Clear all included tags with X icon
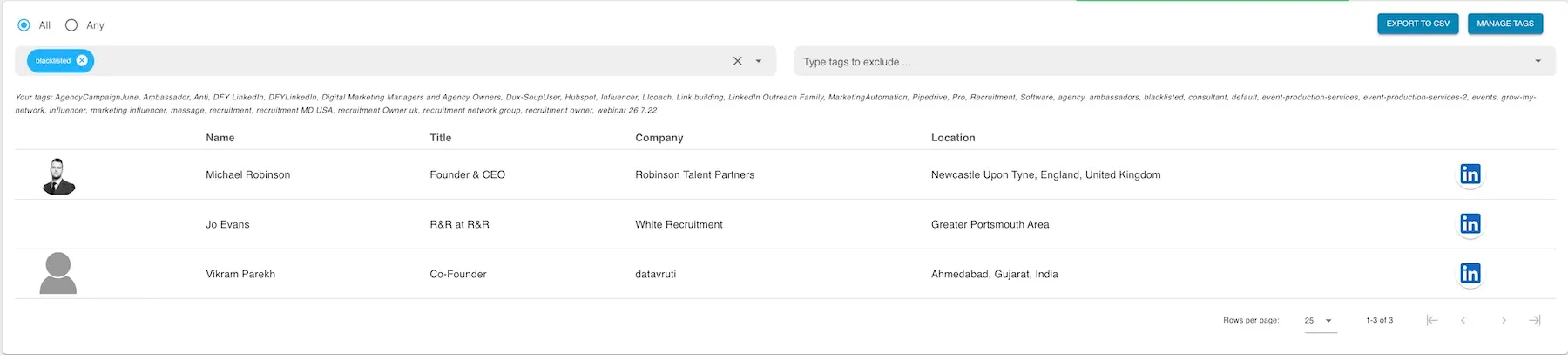The image size is (1568, 355). 738,61
